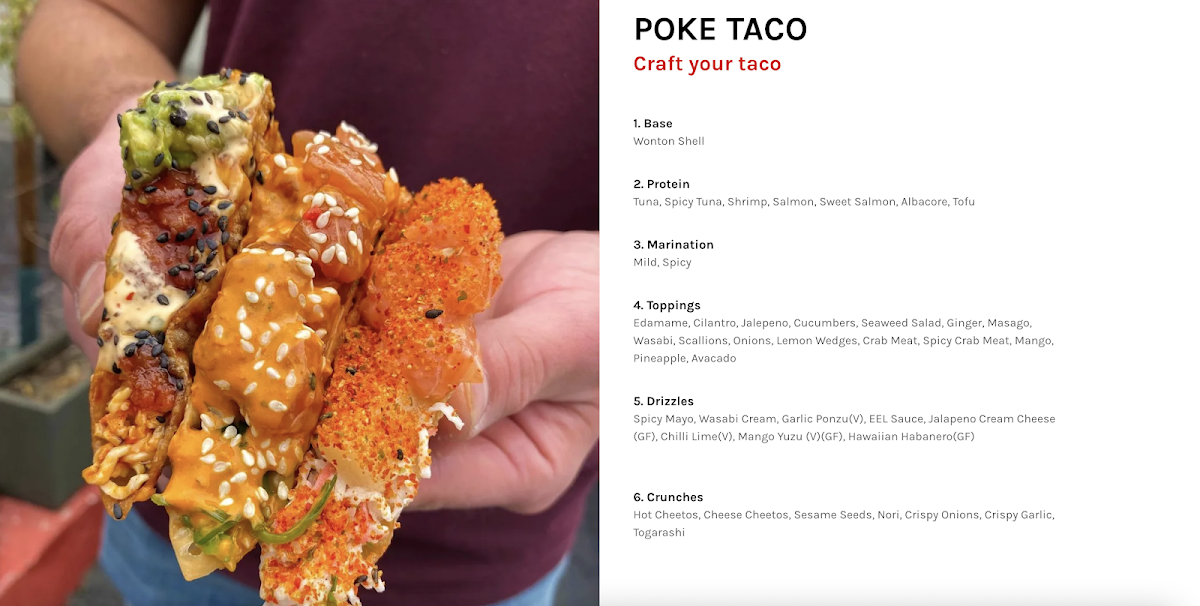Click the Spicy Mayo drizzles line
1200x606 pixels.
[844, 419]
